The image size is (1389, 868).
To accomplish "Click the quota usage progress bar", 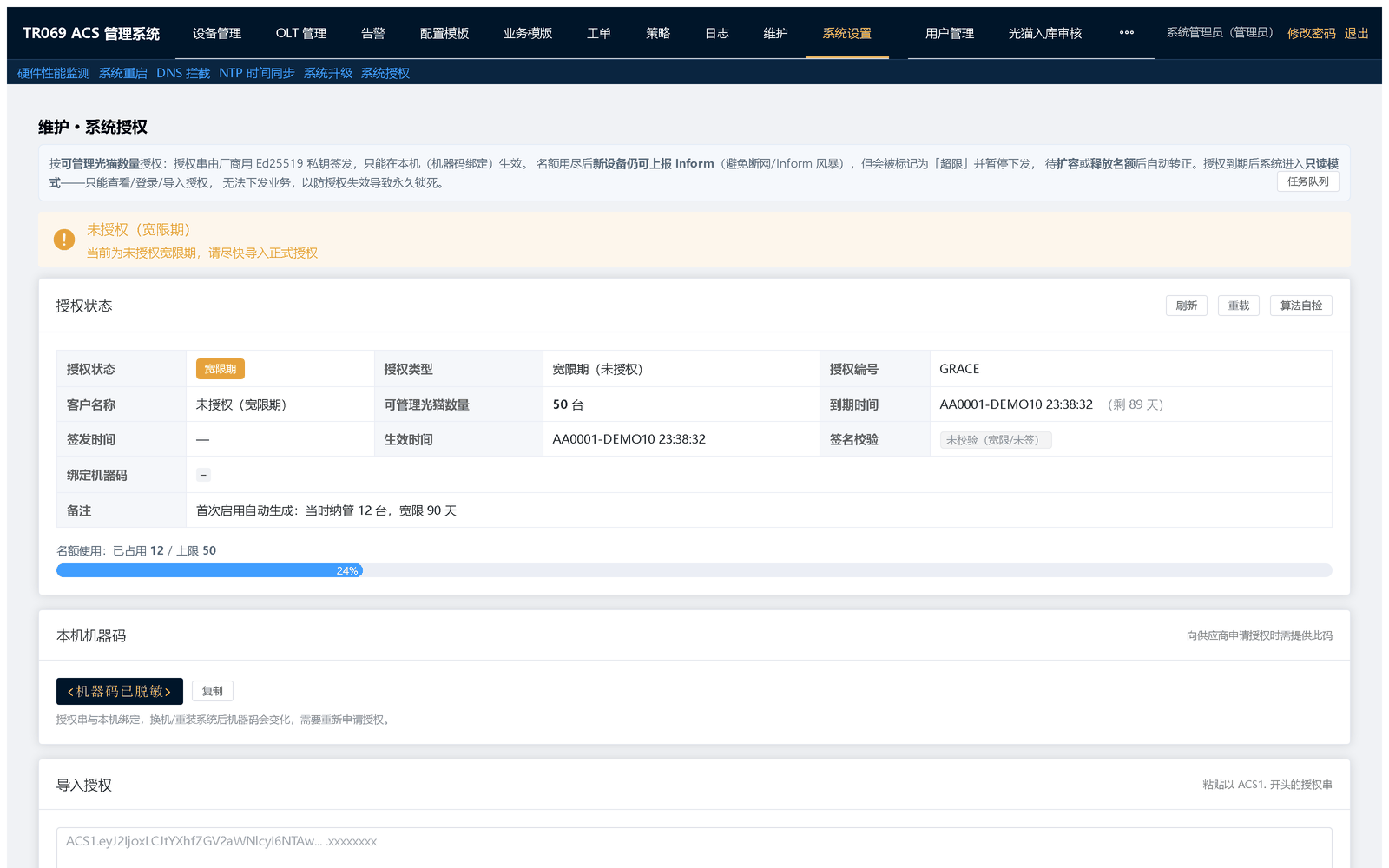I will 694,570.
